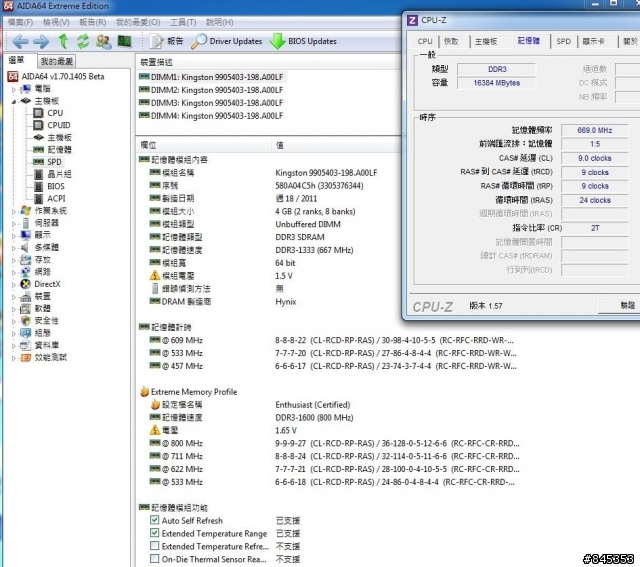Click the '@ 800 MHz' timing row
The image size is (640, 567).
click(335, 443)
